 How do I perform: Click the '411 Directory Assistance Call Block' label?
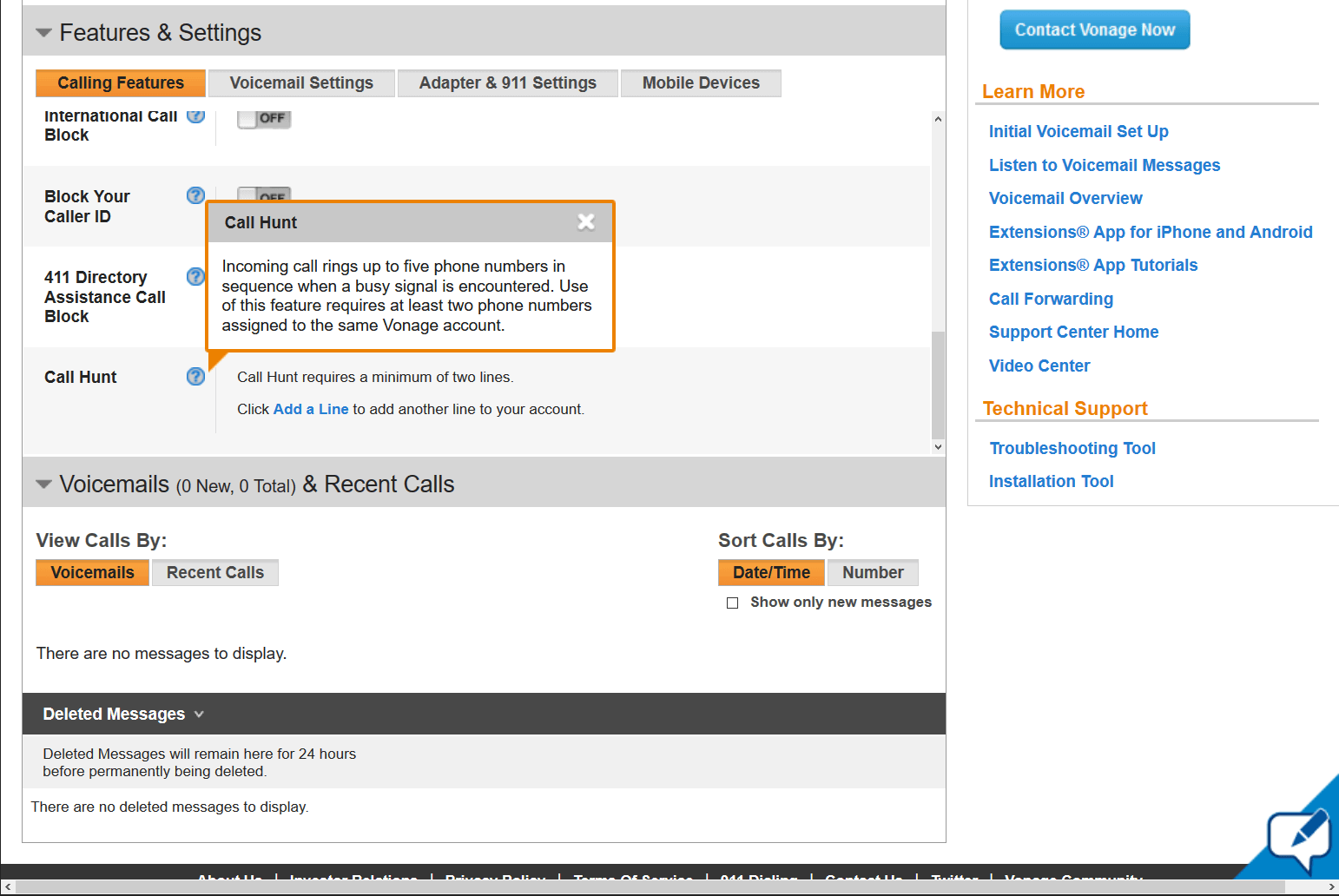[x=105, y=297]
